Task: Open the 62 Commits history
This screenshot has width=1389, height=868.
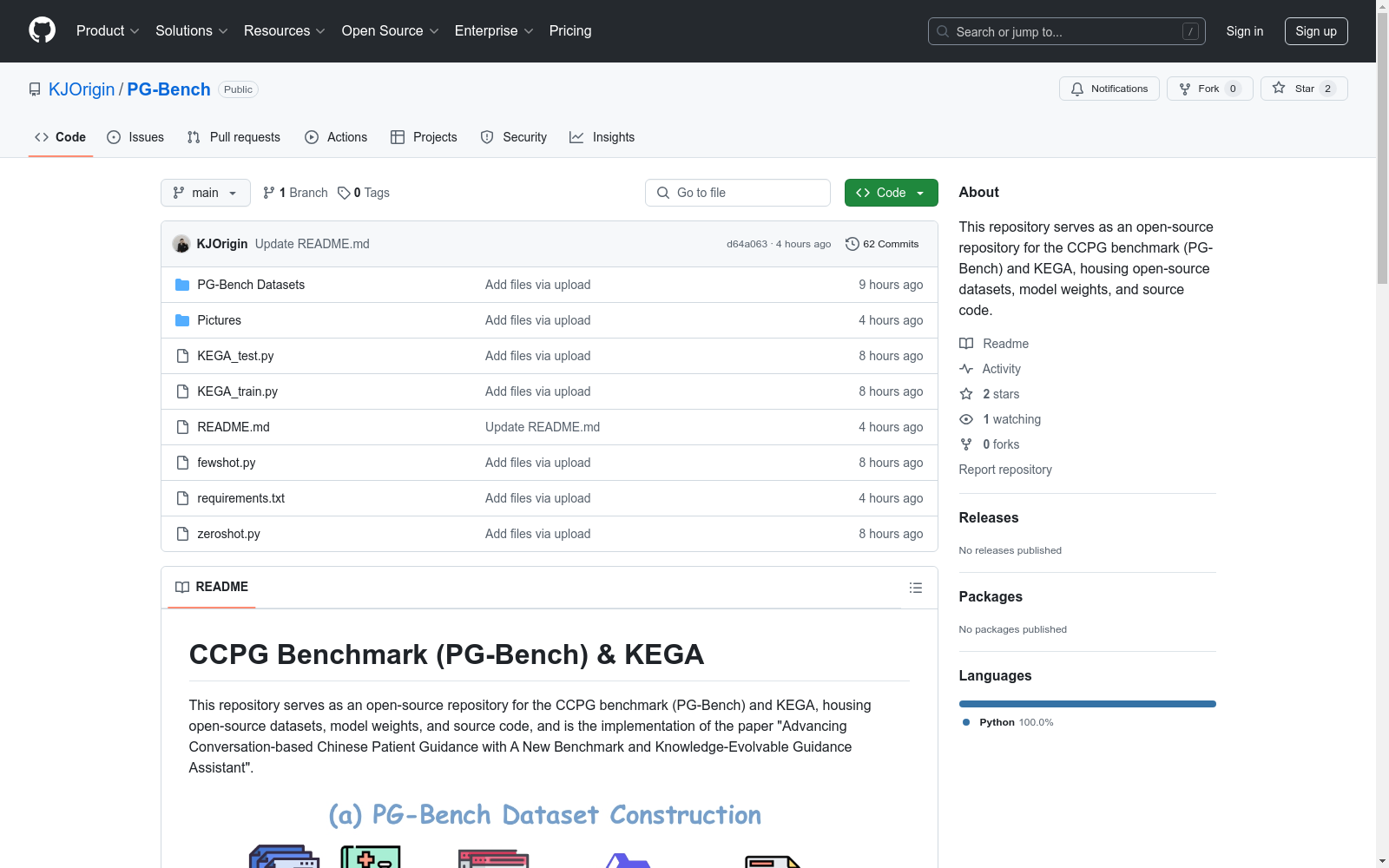Action: point(882,244)
